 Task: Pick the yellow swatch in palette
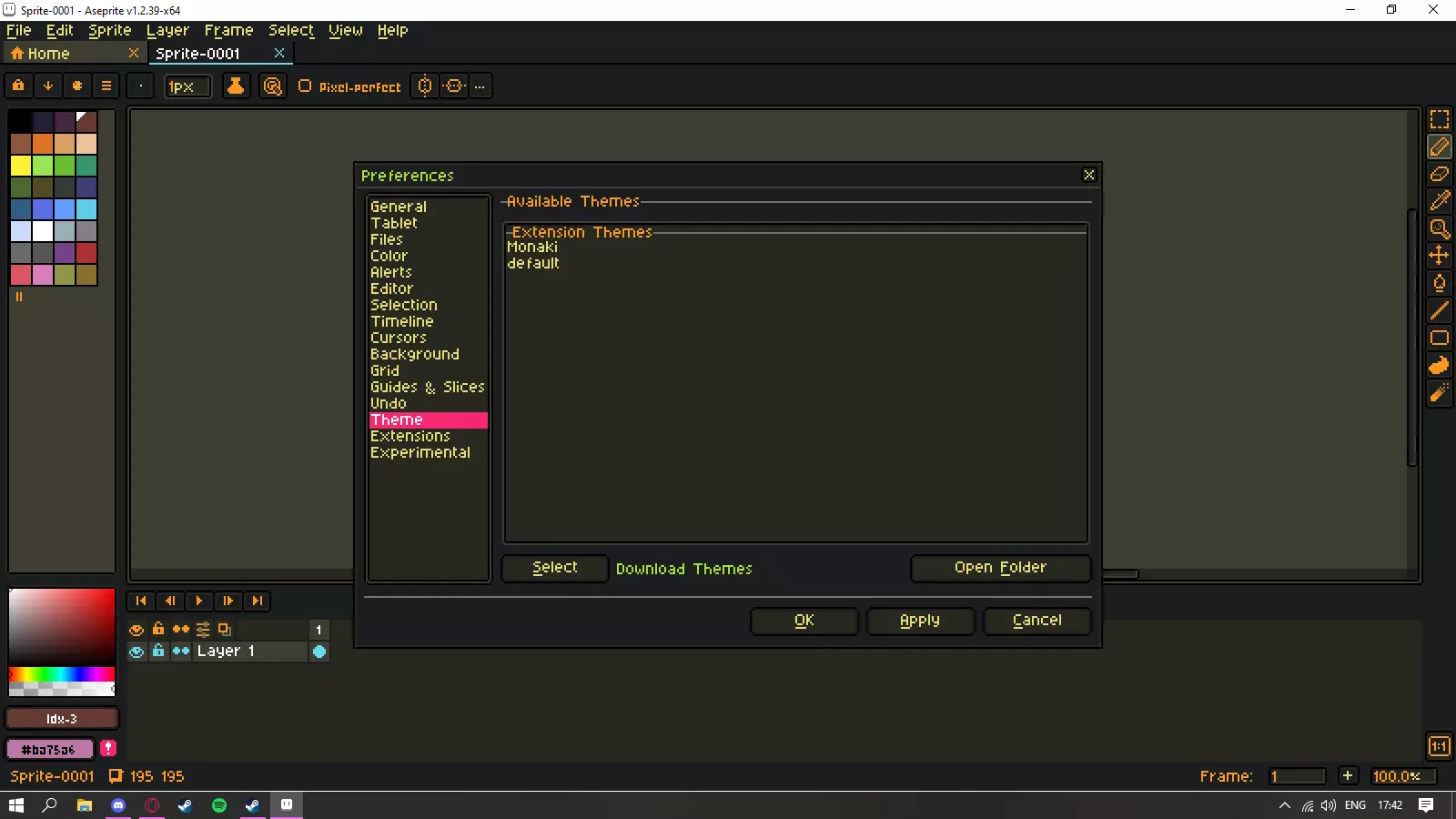click(x=21, y=166)
